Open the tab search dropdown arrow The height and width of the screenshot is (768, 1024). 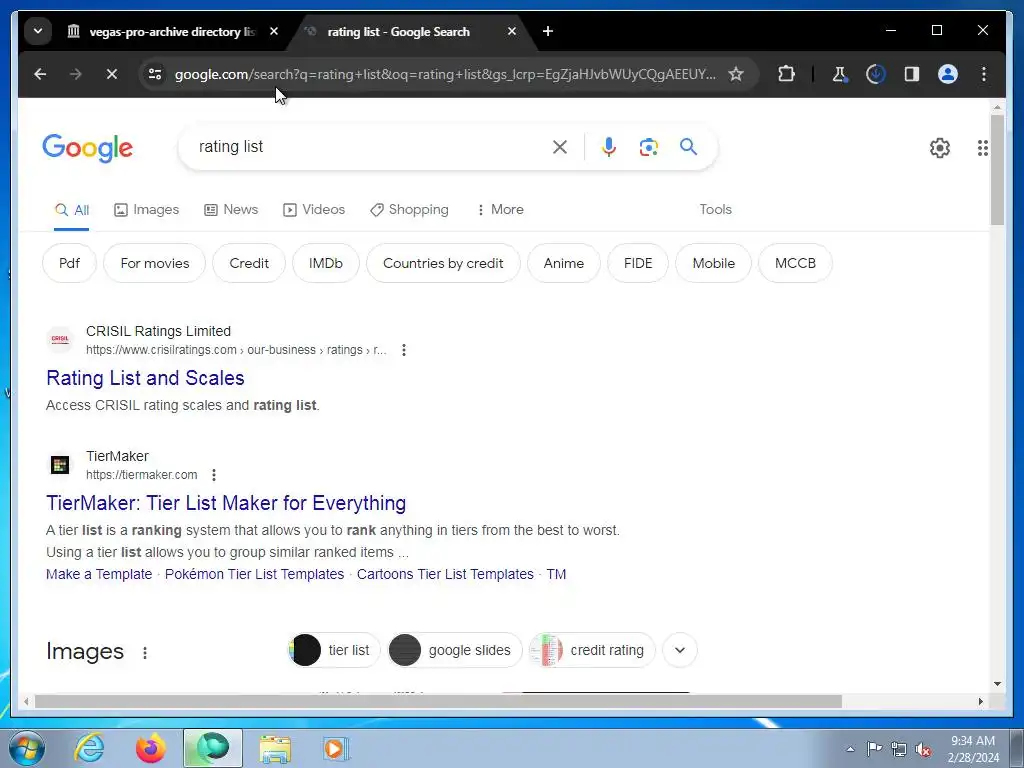(38, 31)
